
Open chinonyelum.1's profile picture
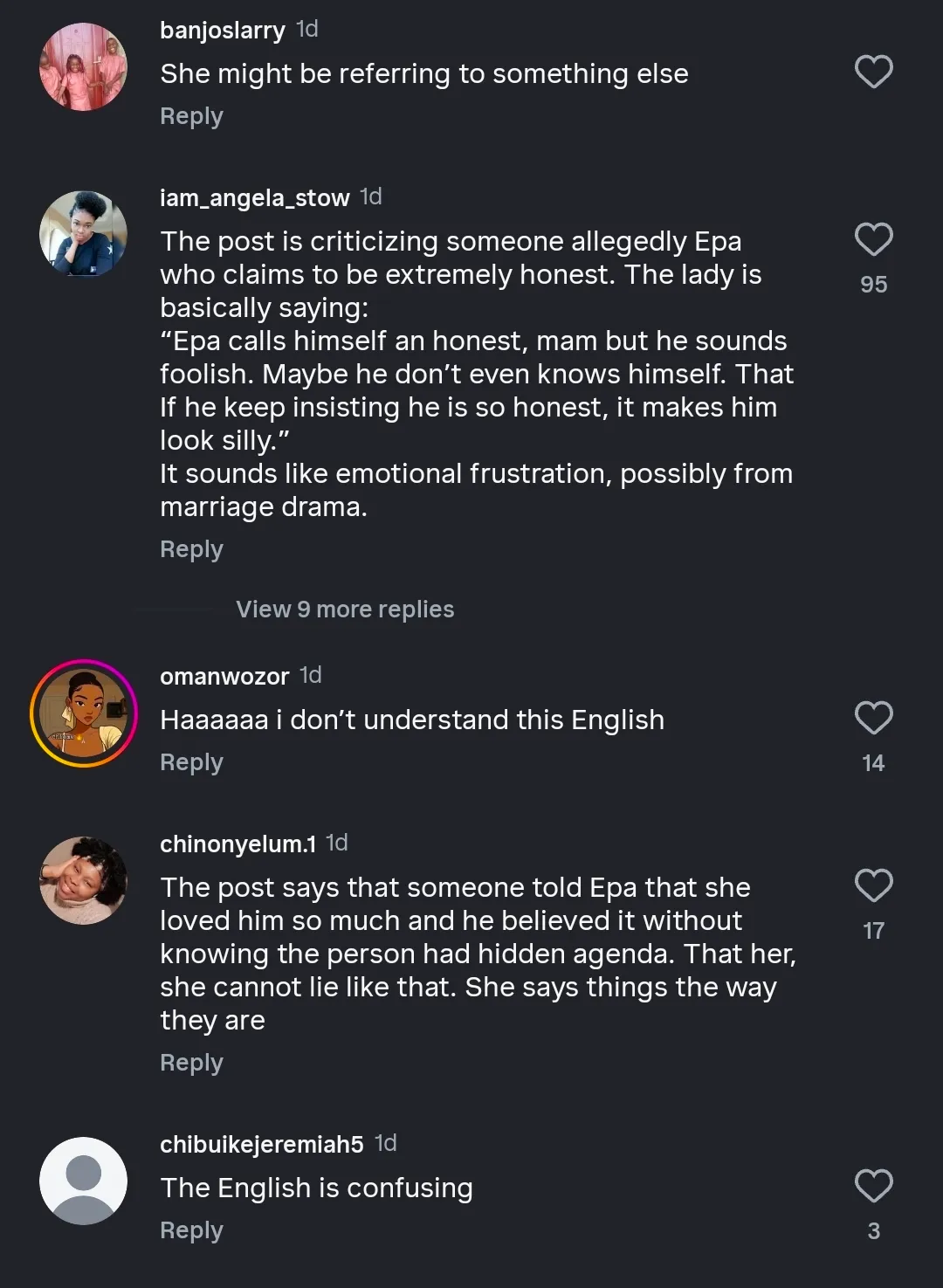84,880
